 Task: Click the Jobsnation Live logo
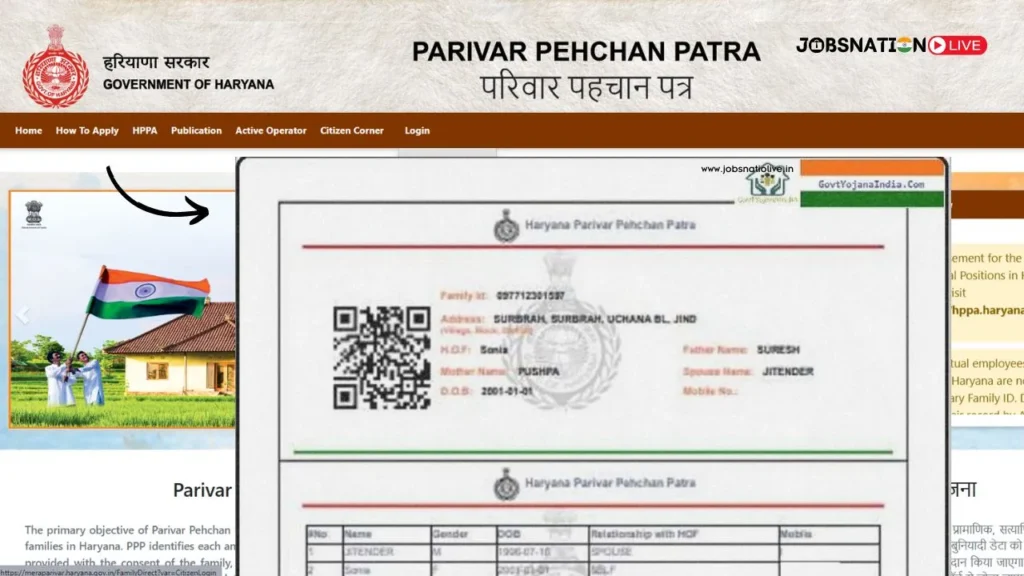pyautogui.click(x=891, y=45)
